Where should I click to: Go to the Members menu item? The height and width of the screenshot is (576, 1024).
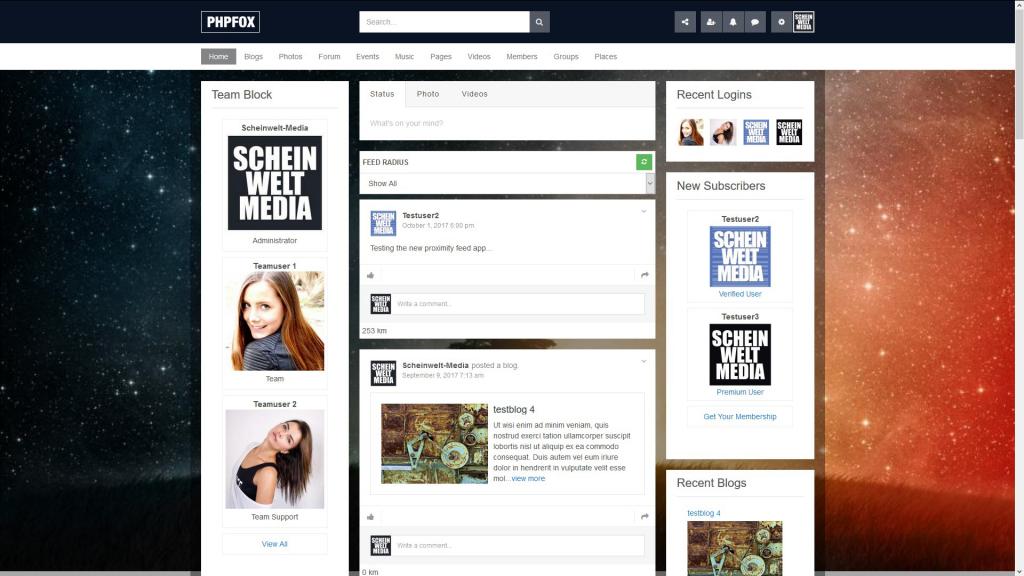(x=522, y=57)
